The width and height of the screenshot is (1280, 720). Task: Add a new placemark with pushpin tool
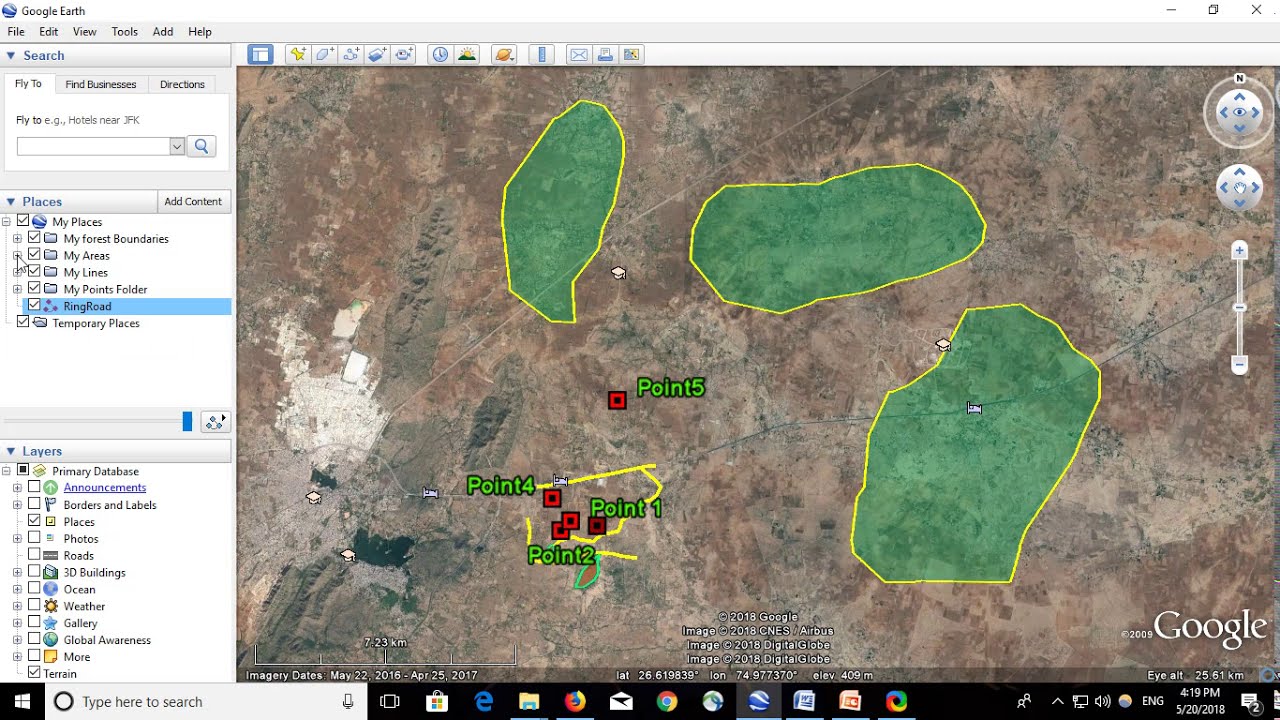pyautogui.click(x=297, y=55)
